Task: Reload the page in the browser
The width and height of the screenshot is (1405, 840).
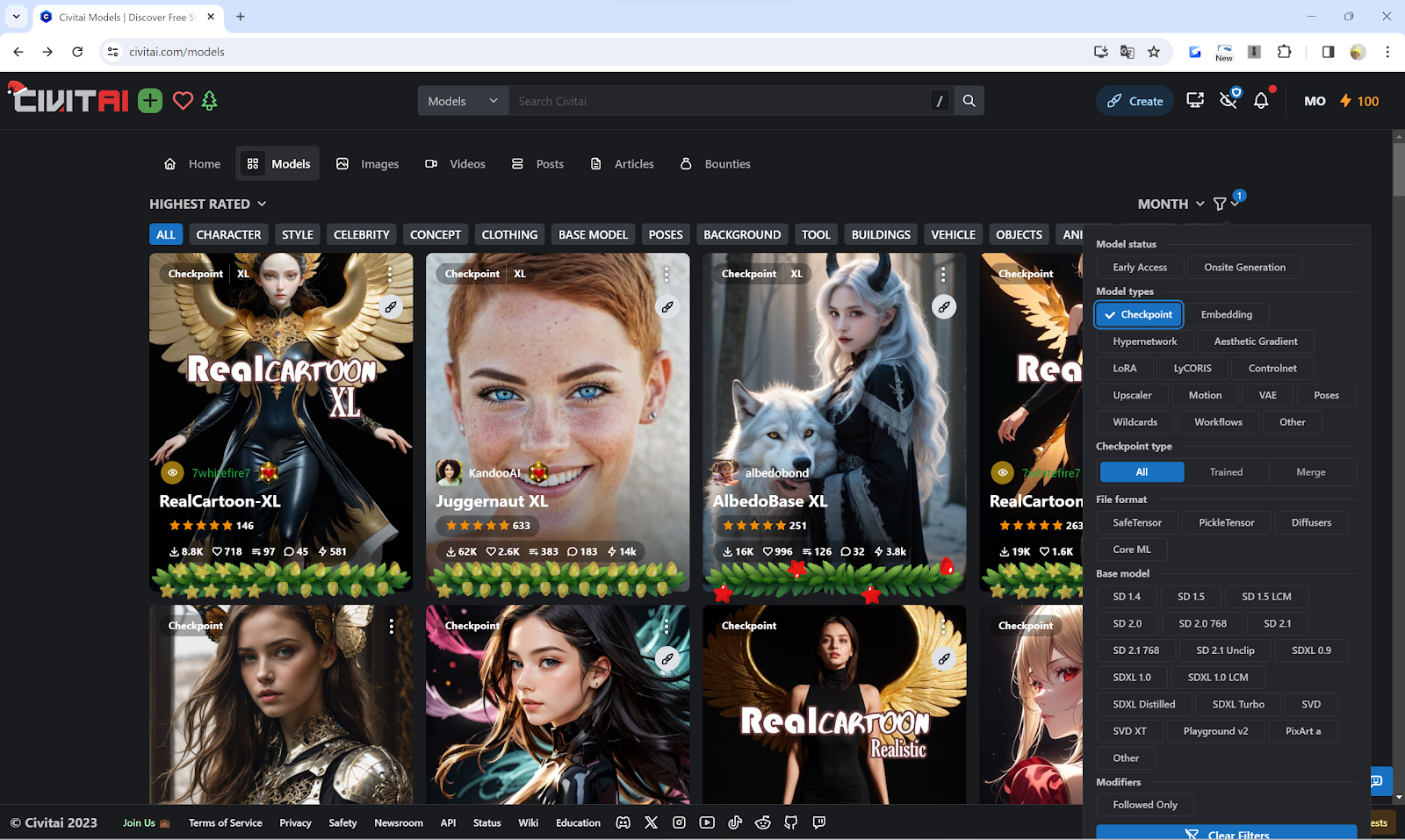Action: point(77,52)
